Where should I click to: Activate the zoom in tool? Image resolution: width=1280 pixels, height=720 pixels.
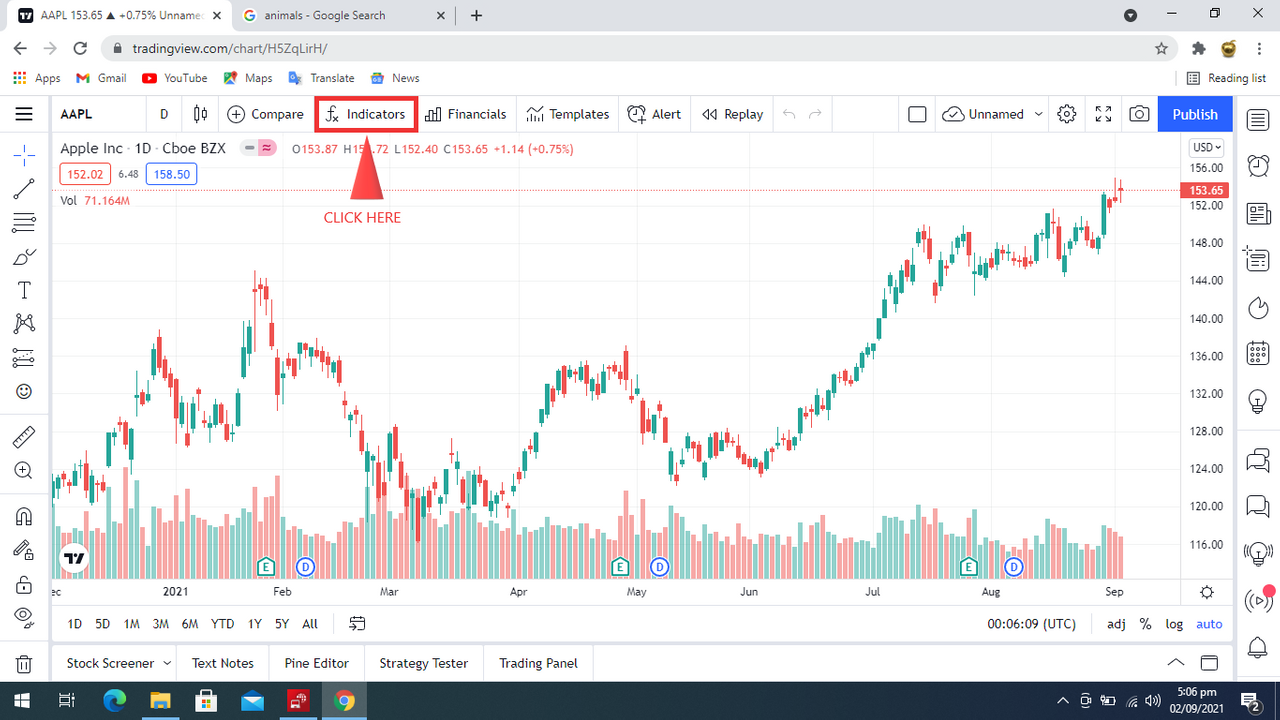pos(24,471)
